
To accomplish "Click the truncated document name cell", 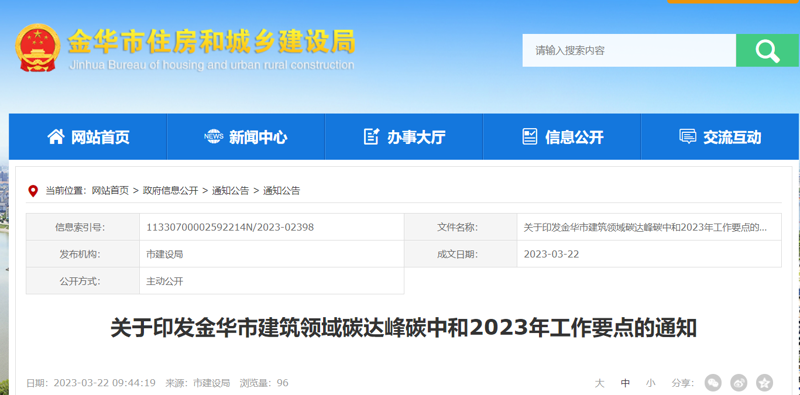I will (649, 227).
